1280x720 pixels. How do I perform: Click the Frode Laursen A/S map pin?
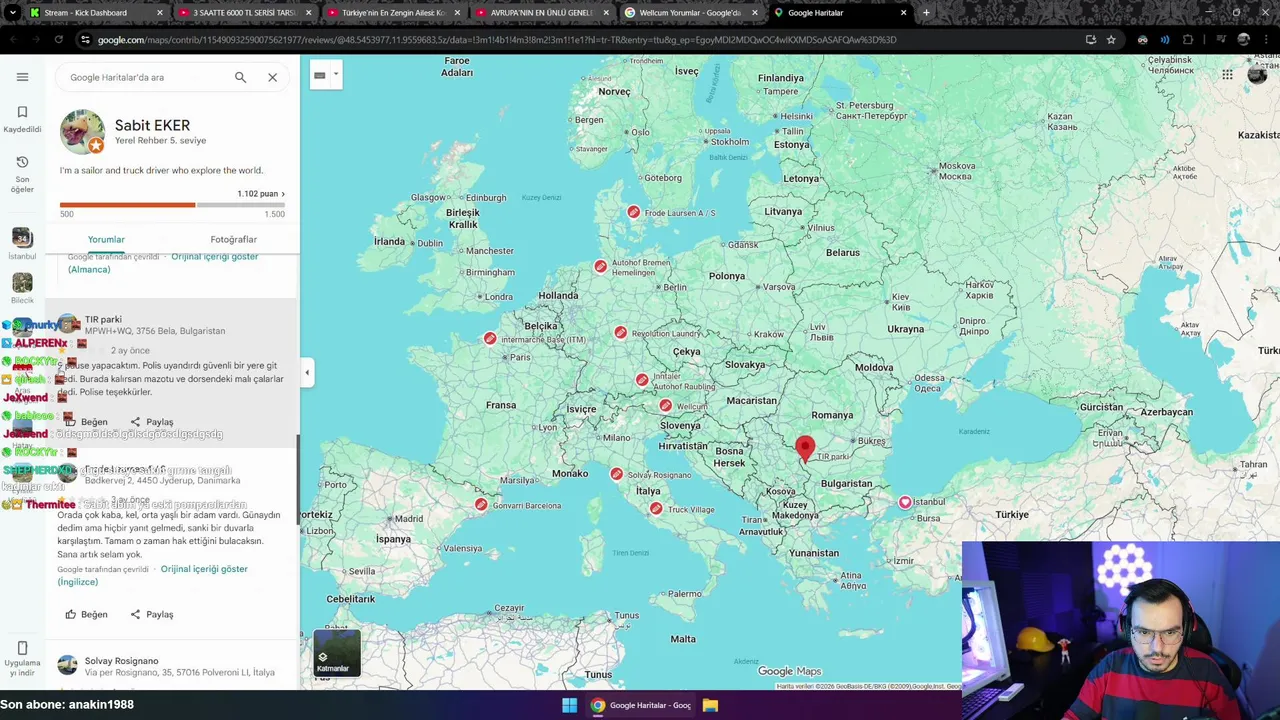coord(633,211)
